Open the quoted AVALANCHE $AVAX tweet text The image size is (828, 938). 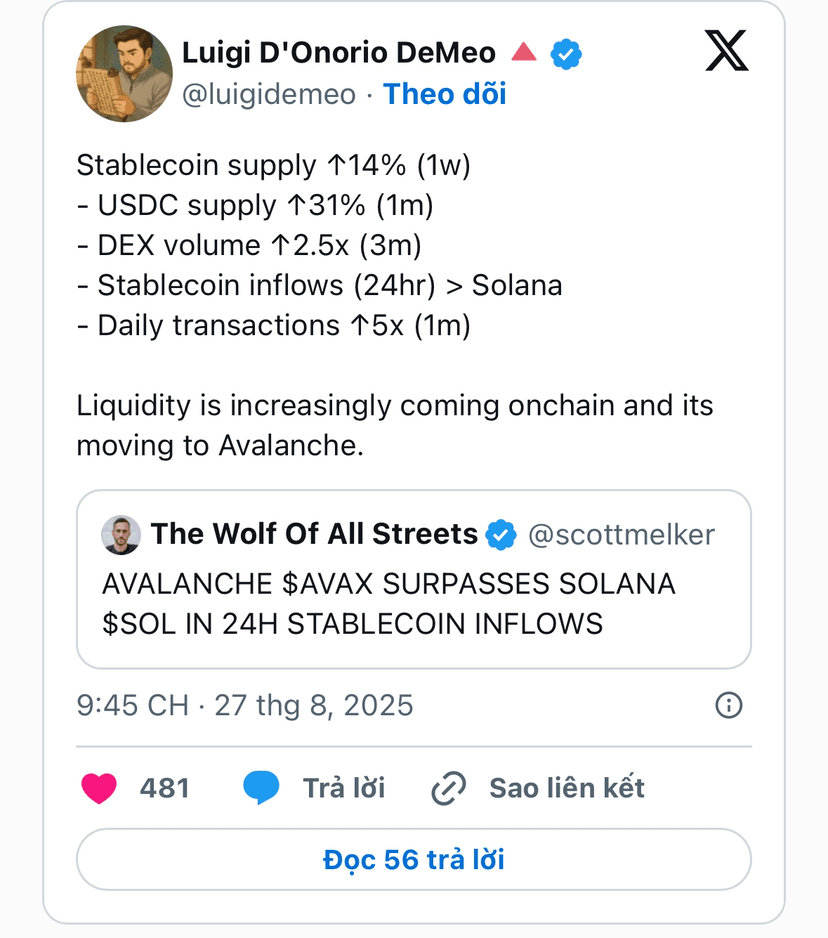pos(389,604)
